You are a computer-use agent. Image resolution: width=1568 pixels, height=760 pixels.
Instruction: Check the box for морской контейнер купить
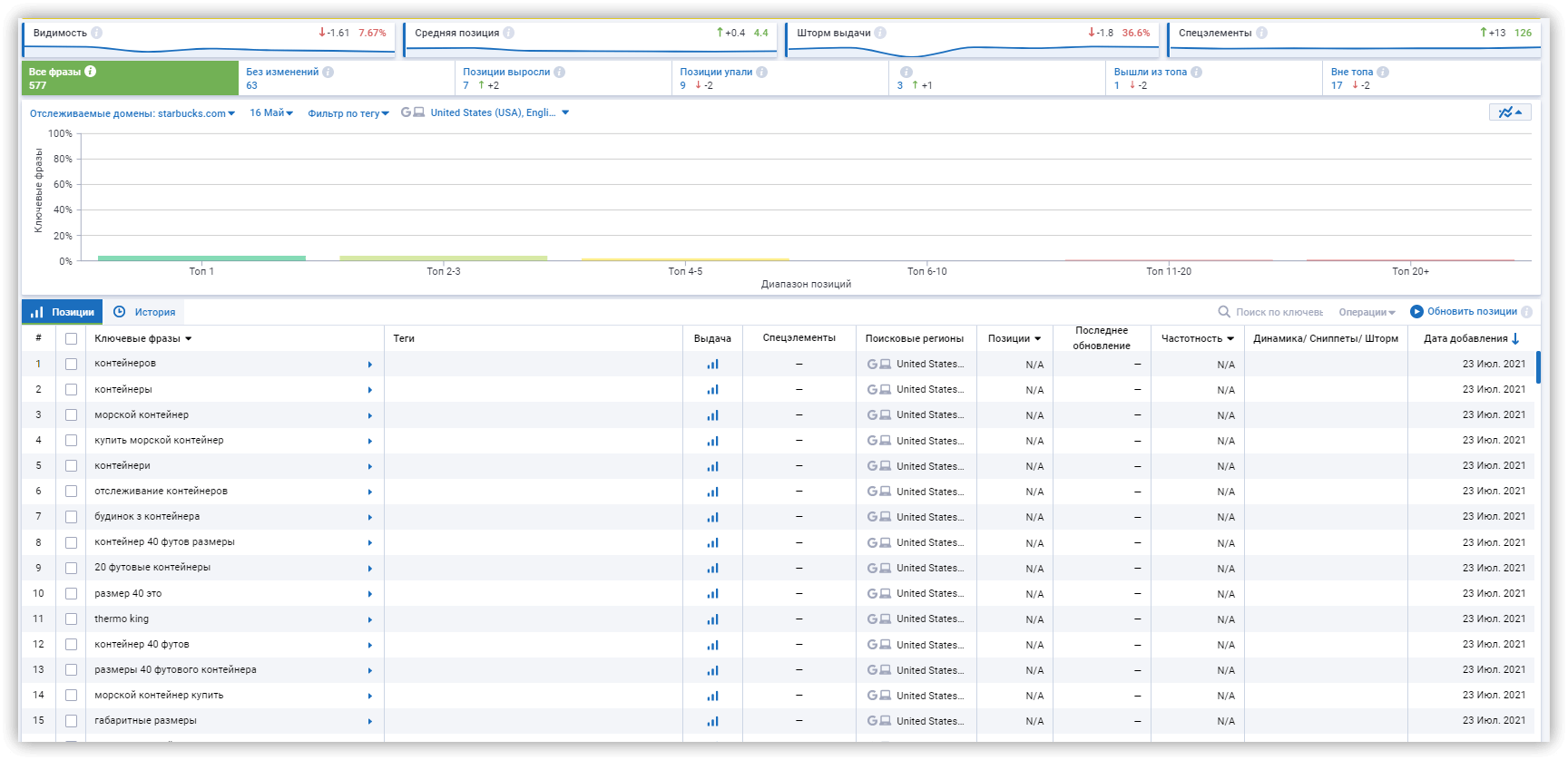[x=71, y=696]
